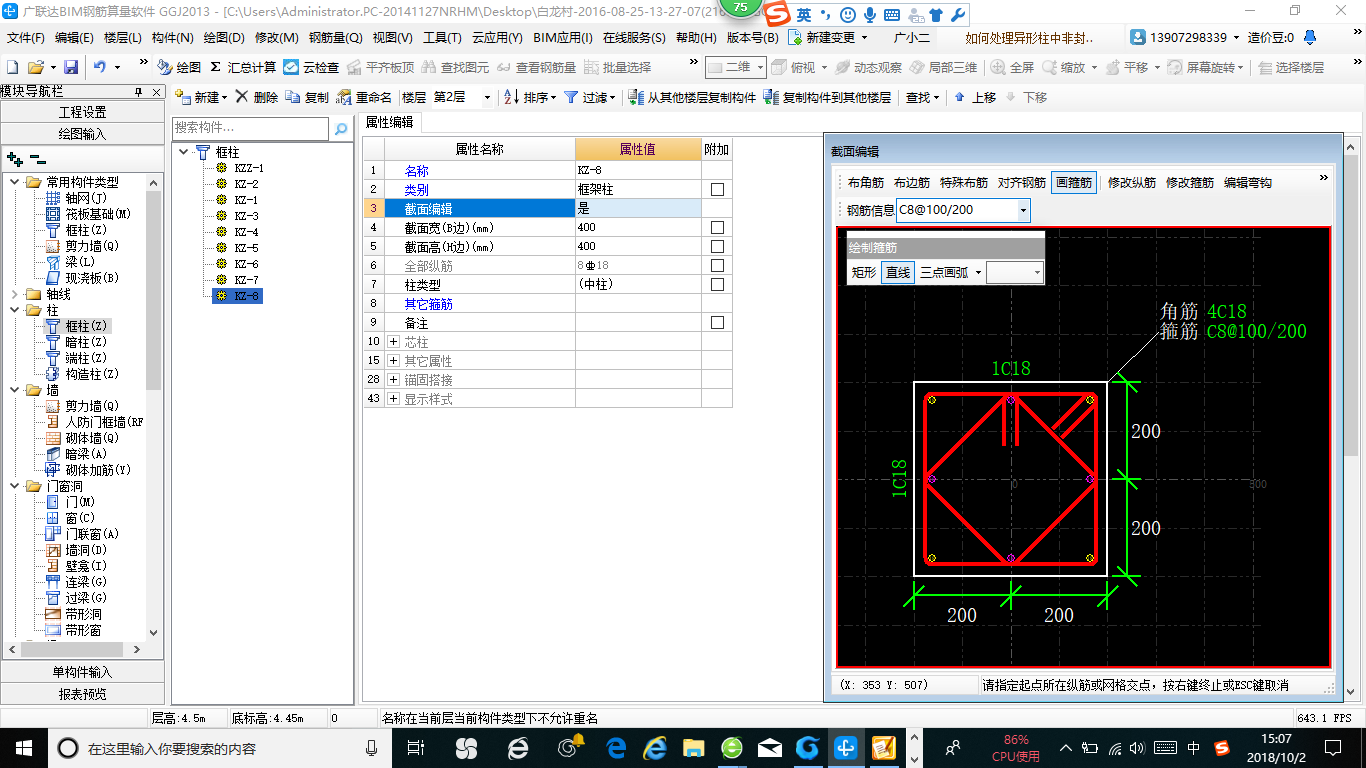Expand the 显示样式 property group
This screenshot has height=768, width=1366.
(392, 399)
